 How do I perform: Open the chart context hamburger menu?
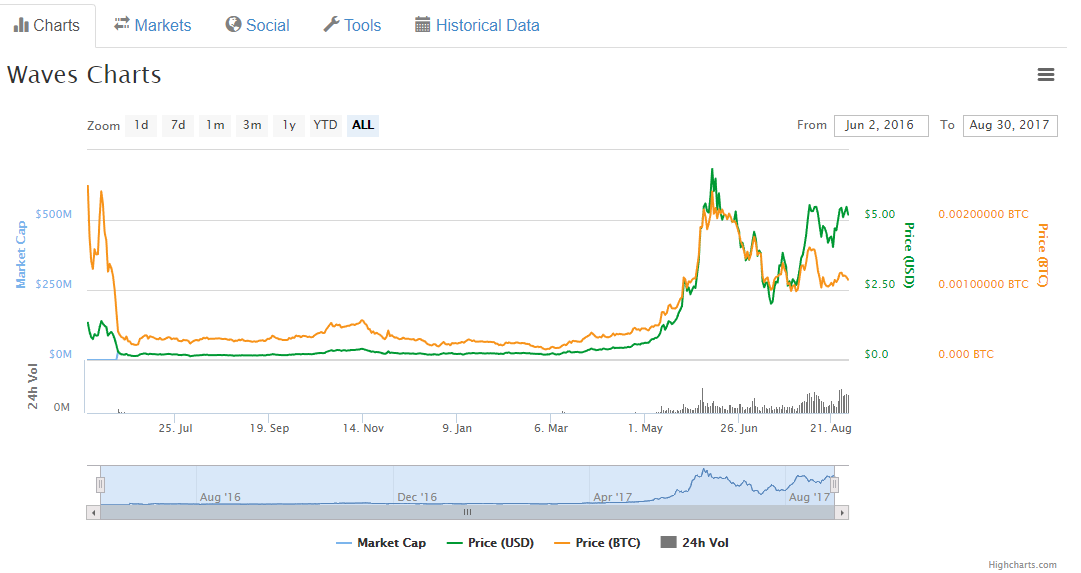1046,74
